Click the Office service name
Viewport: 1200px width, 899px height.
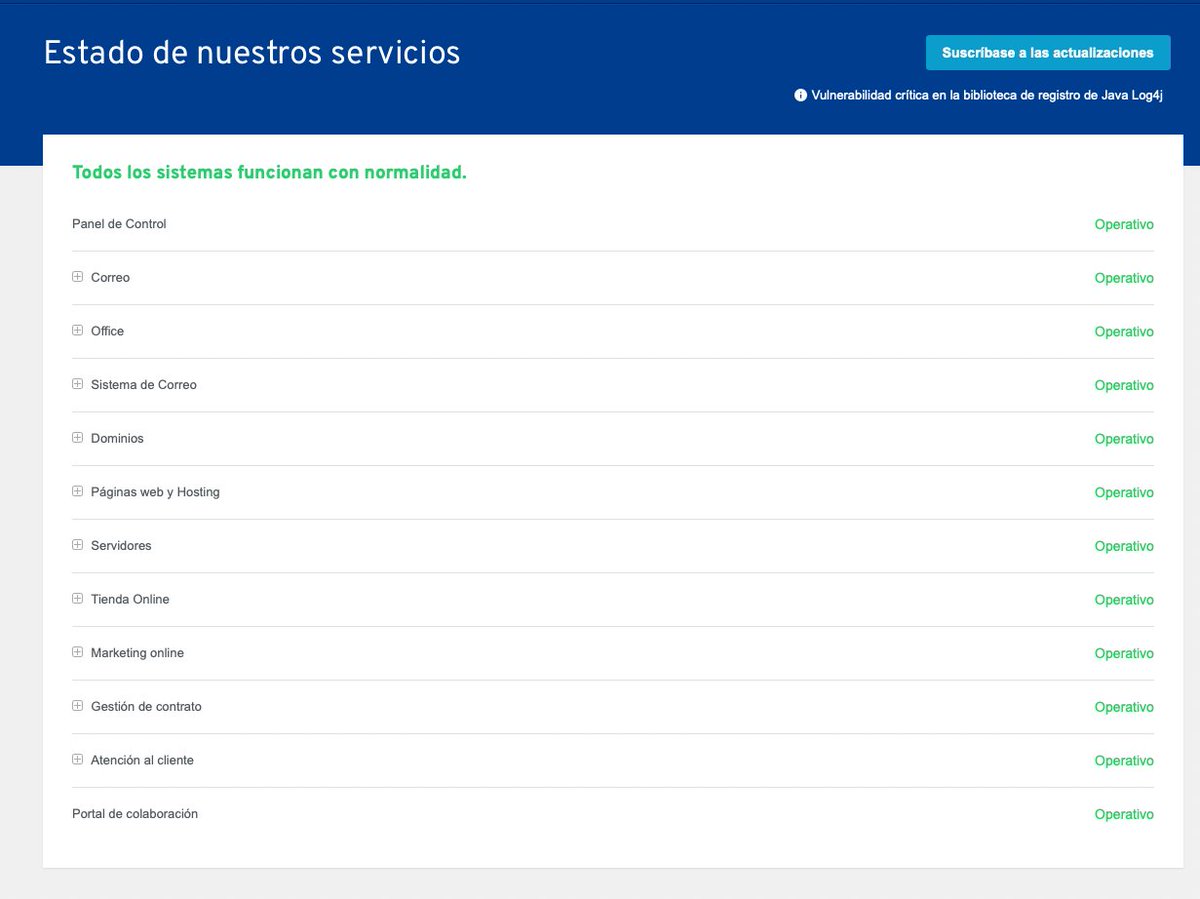[x=107, y=331]
